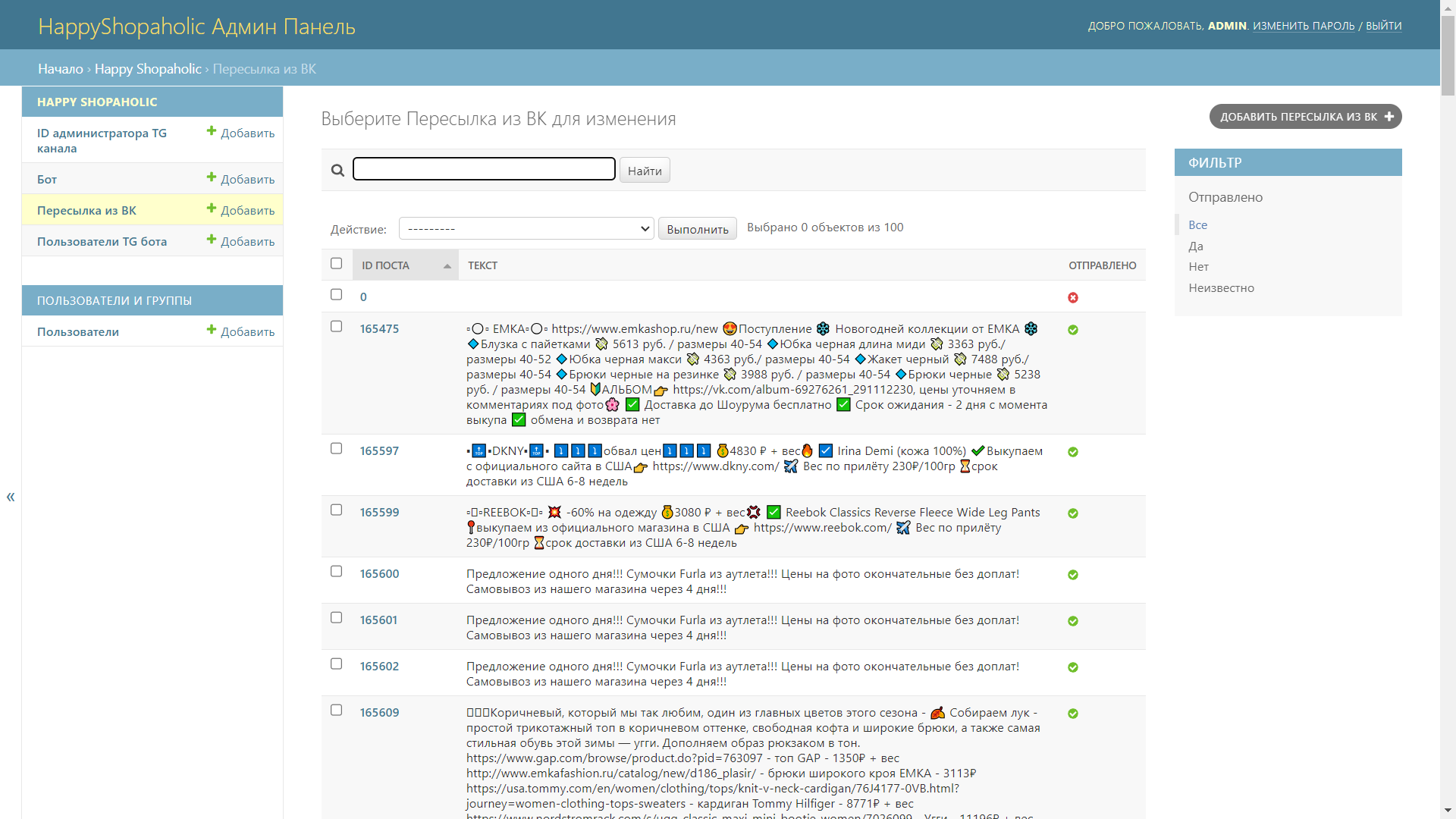Click the green sent icon for post 165599
This screenshot has height=819, width=1456.
pyautogui.click(x=1073, y=513)
